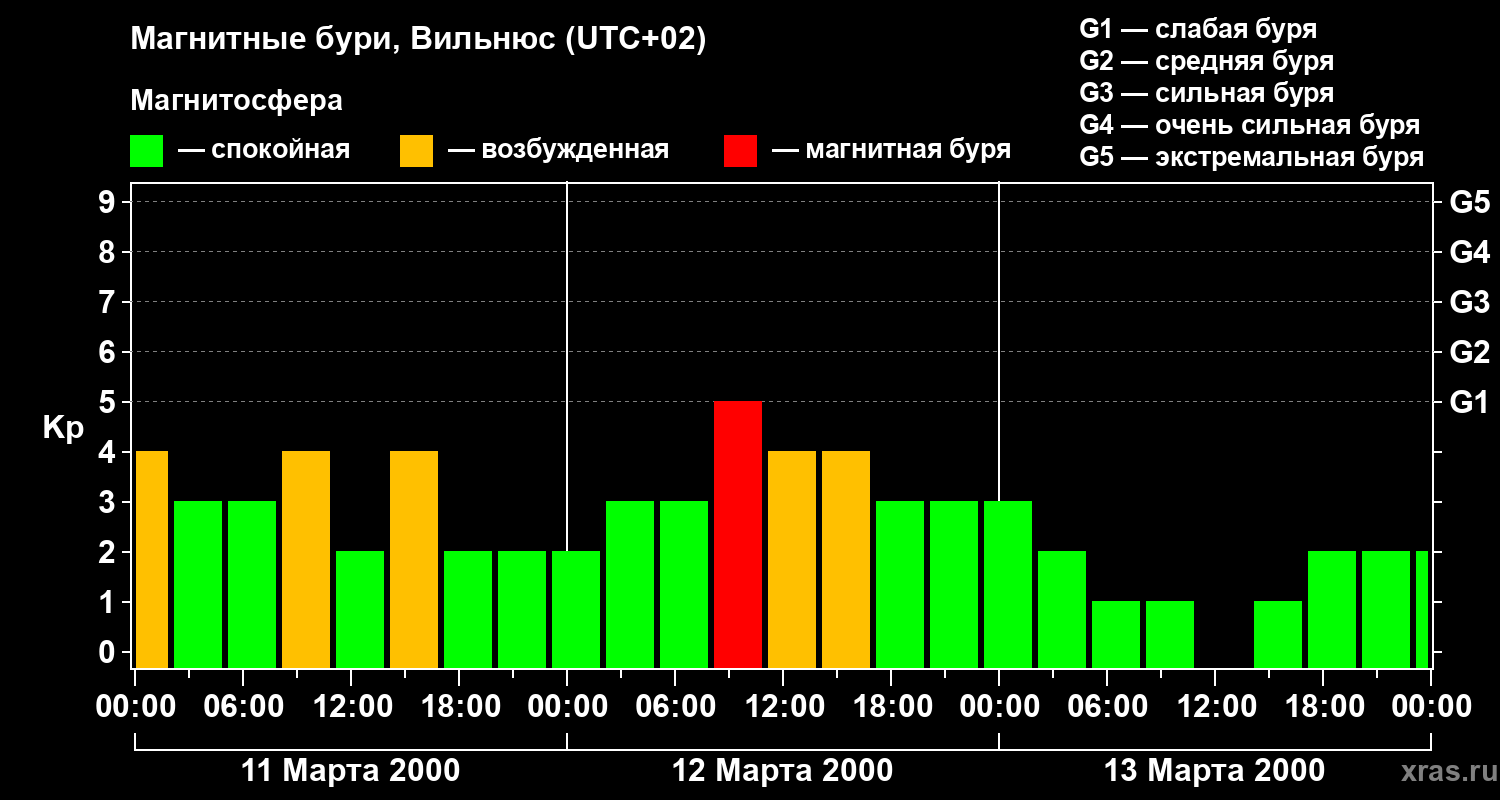Image resolution: width=1500 pixels, height=800 pixels.
Task: Click the '— магнитная буря' legend label
Action: (891, 150)
